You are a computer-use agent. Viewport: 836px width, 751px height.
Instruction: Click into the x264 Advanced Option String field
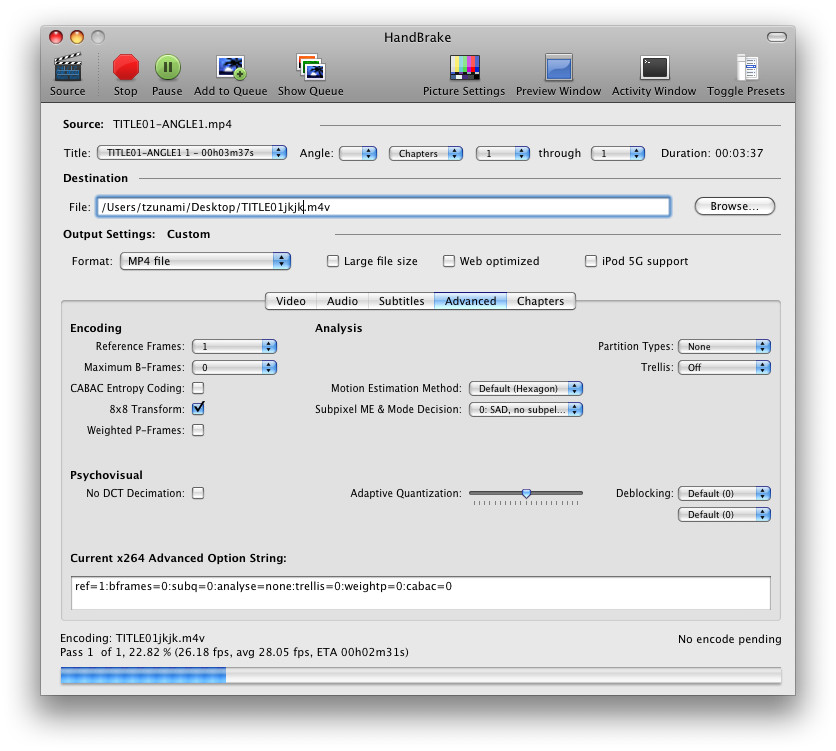tap(421, 593)
